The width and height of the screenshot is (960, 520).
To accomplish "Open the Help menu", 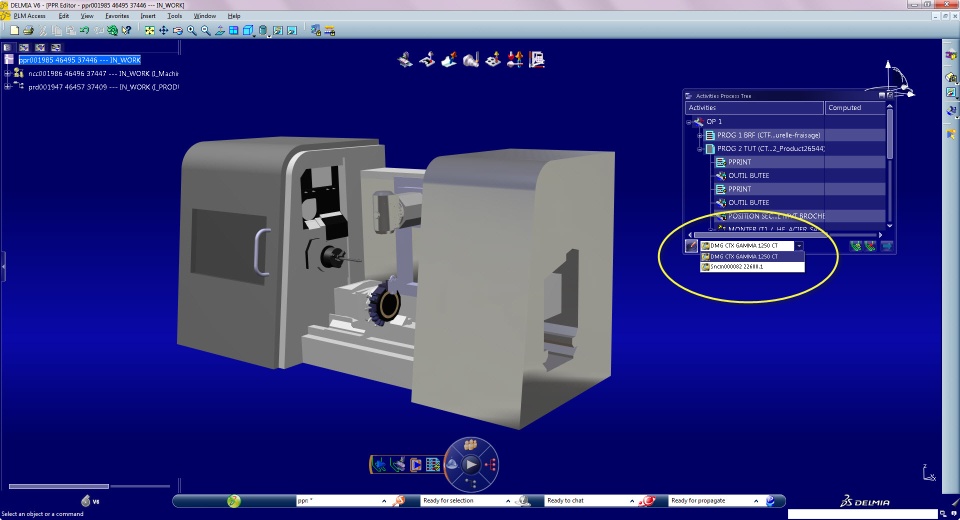I will pos(234,16).
